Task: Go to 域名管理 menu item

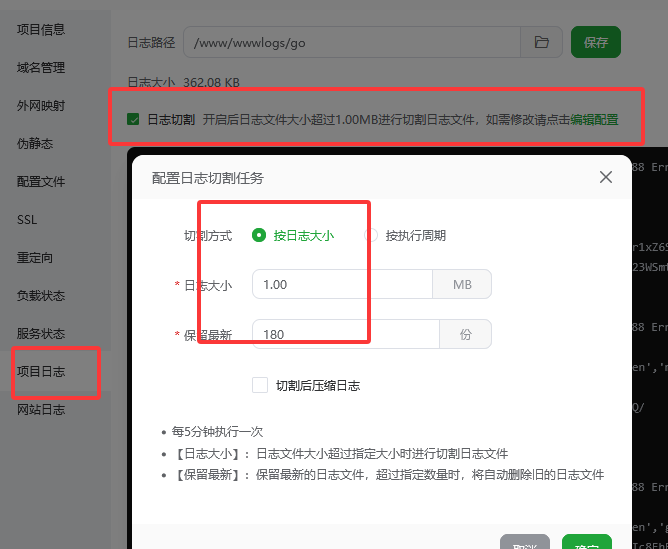Action: click(41, 68)
